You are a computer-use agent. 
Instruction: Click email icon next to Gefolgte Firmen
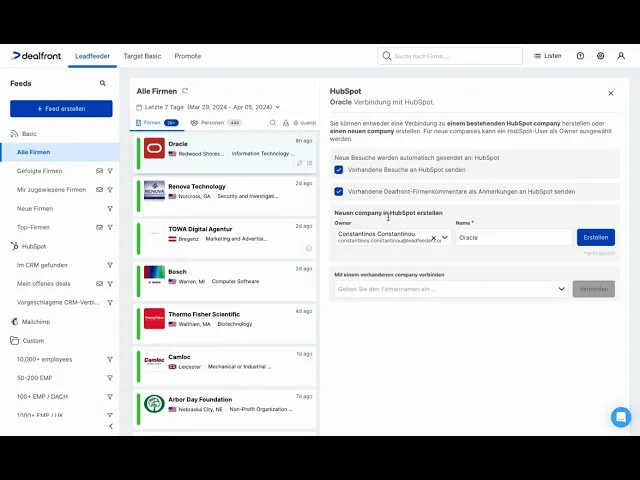tap(99, 171)
